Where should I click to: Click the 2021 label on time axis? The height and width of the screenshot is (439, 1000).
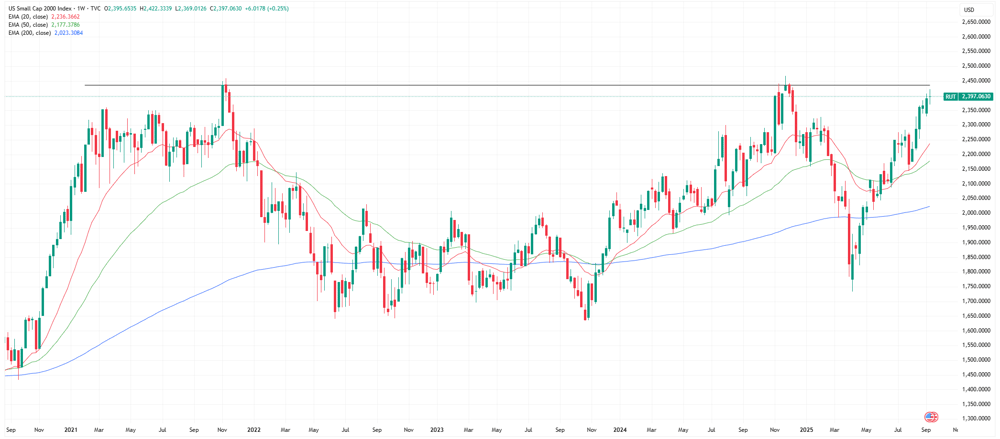point(69,431)
